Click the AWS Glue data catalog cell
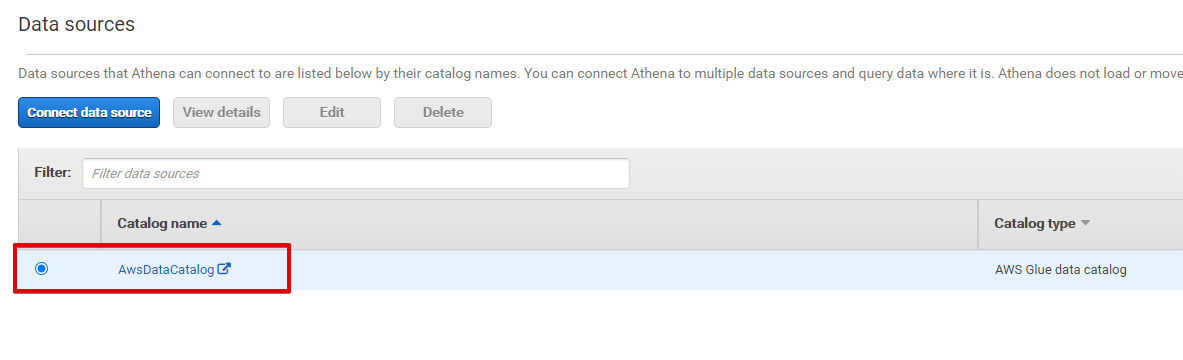Screen dimensions: 1183x360 [1060, 269]
